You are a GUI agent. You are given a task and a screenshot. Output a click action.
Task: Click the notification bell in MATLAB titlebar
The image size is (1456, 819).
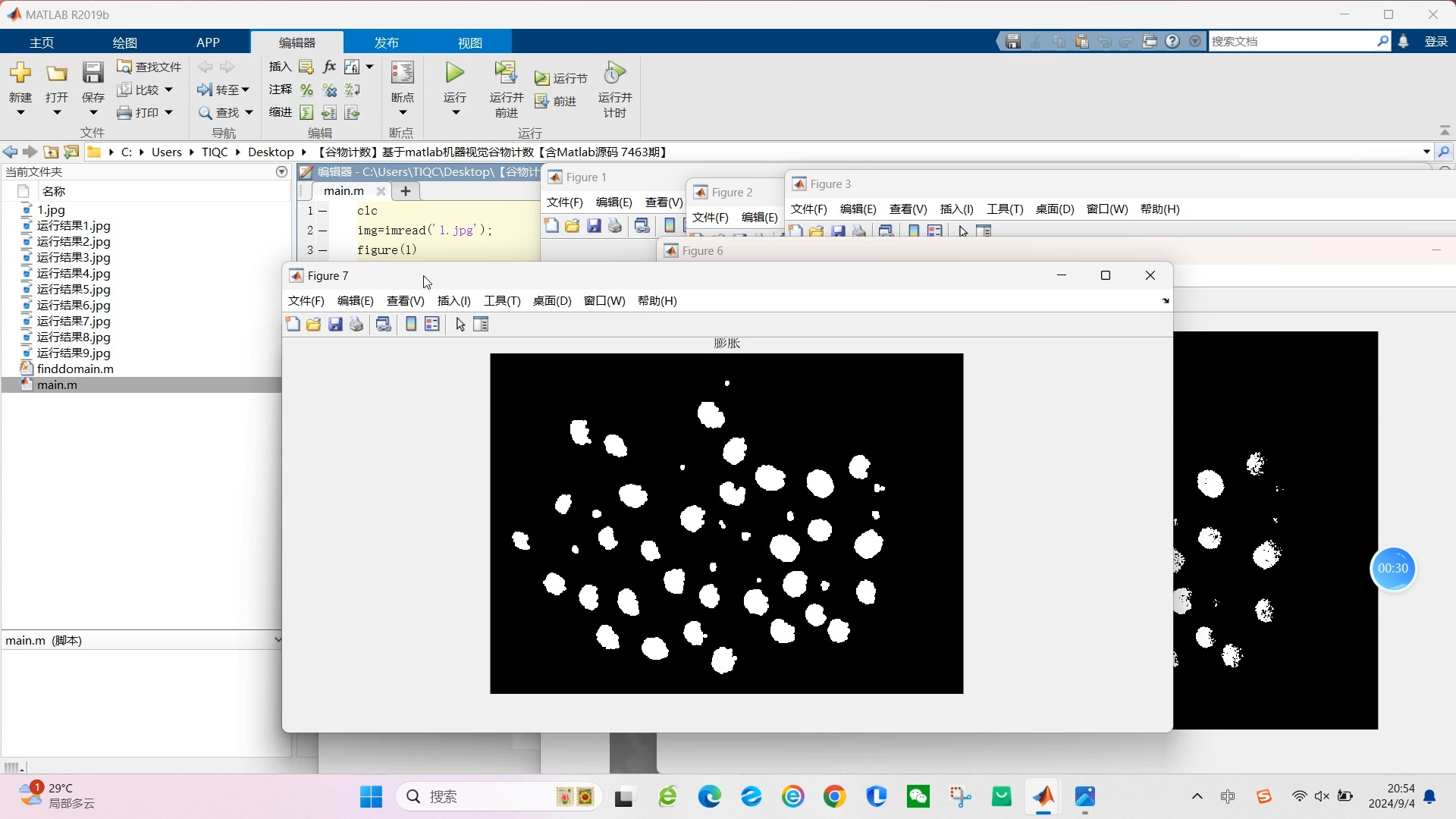tap(1404, 42)
